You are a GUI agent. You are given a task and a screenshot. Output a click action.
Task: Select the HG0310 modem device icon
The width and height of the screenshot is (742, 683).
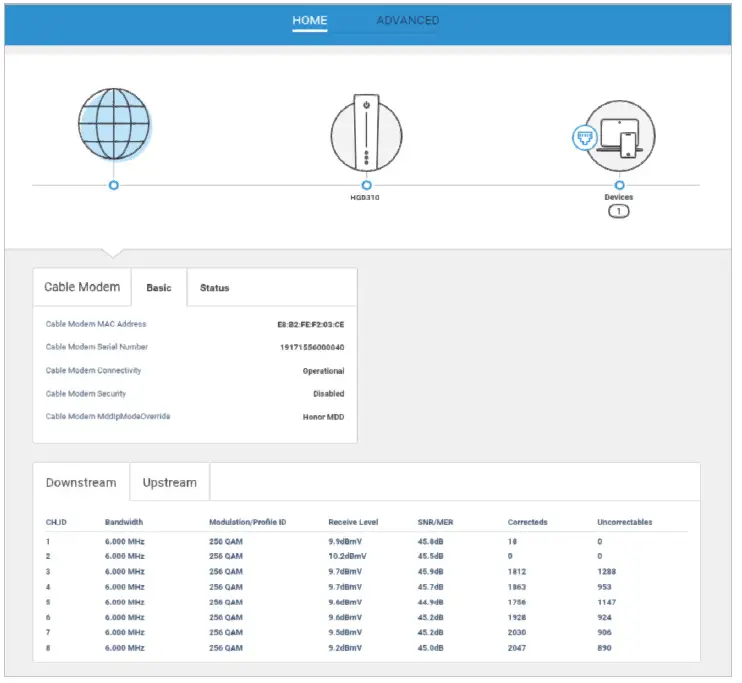(366, 133)
